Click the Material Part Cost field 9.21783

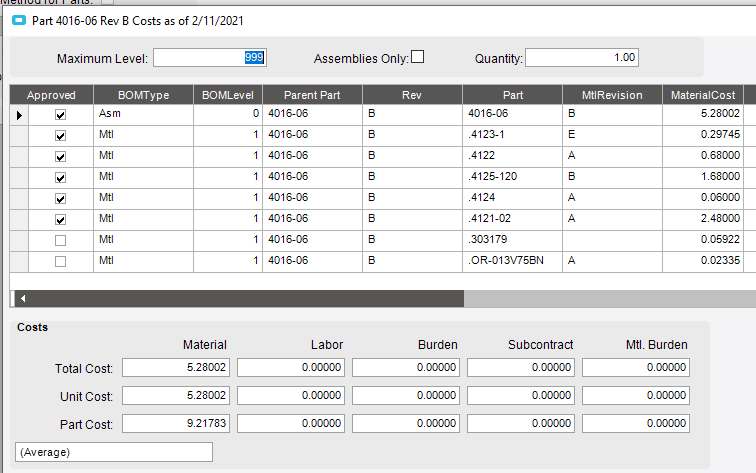[x=176, y=423]
